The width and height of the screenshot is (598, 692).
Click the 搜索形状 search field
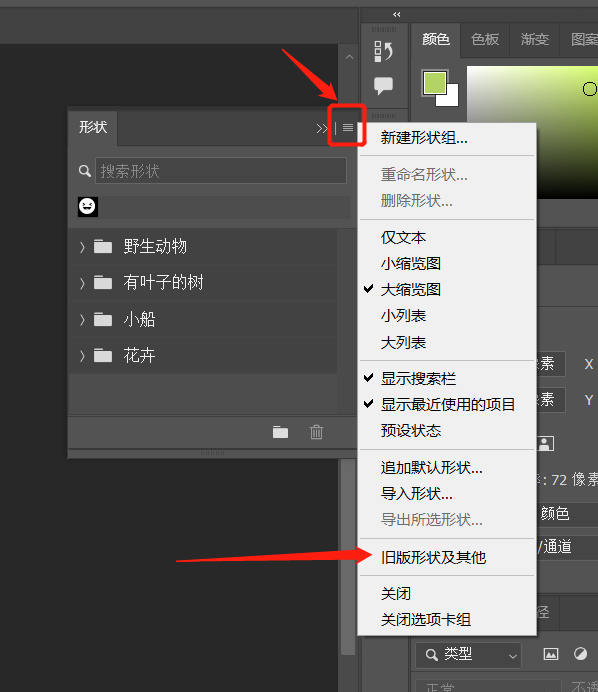click(221, 171)
